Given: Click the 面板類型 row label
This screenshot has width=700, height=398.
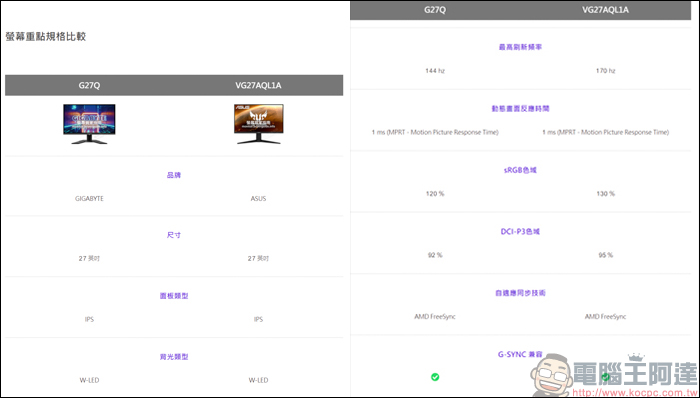Looking at the screenshot, I should [174, 296].
